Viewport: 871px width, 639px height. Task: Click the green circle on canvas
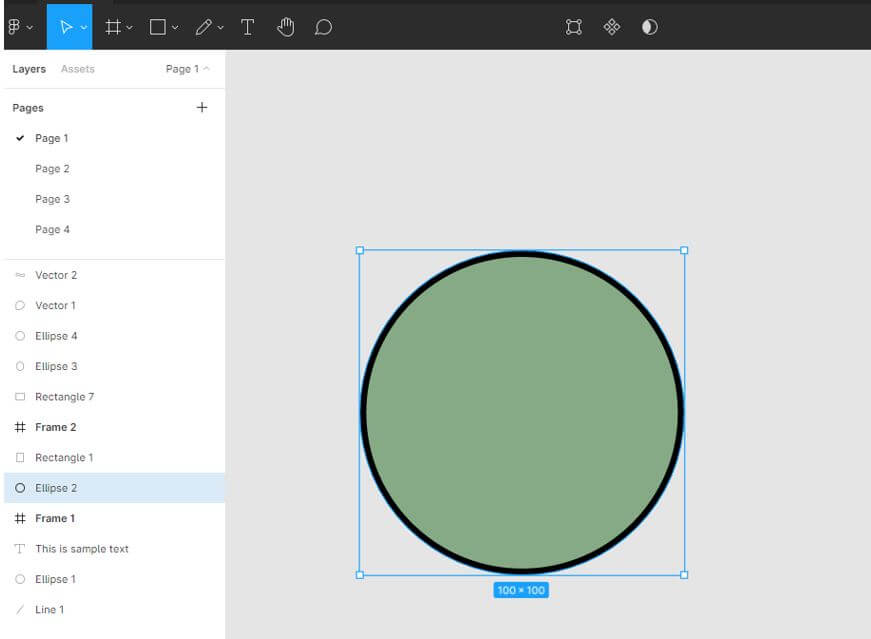click(x=522, y=412)
